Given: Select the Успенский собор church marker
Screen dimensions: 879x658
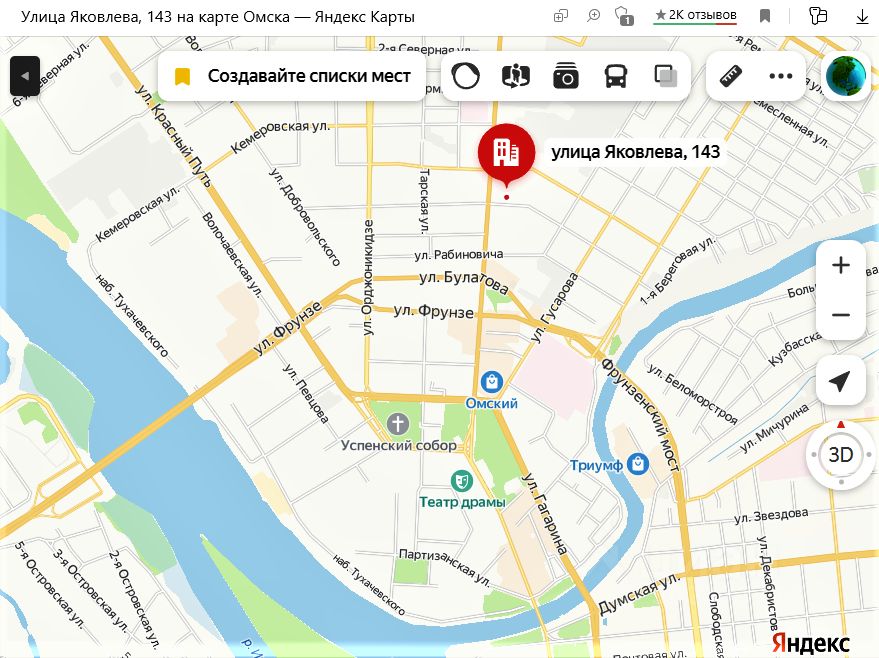Looking at the screenshot, I should coord(397,423).
